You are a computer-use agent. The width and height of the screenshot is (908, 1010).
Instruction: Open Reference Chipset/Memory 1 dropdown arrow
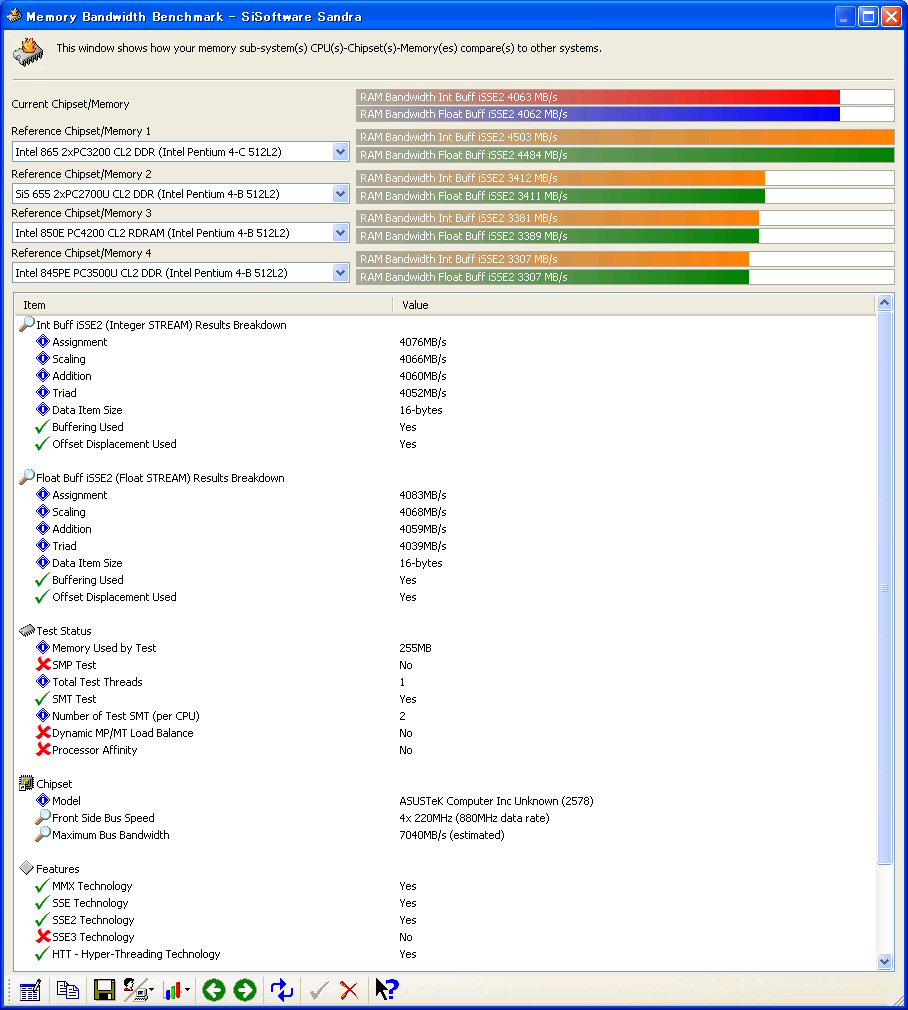point(341,152)
